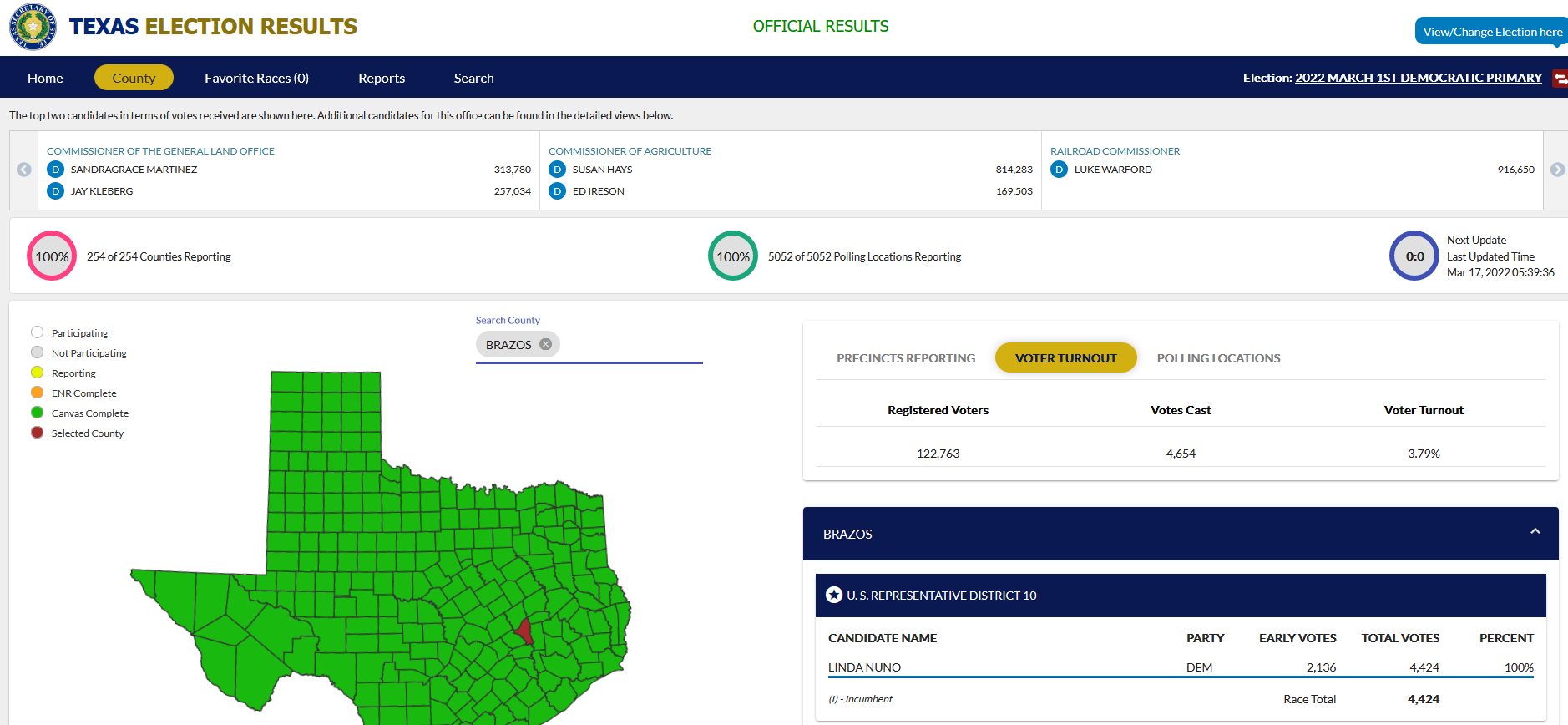Viewport: 1568px width, 725px height.
Task: Collapse the BRAZOS results panel
Action: point(1535,532)
